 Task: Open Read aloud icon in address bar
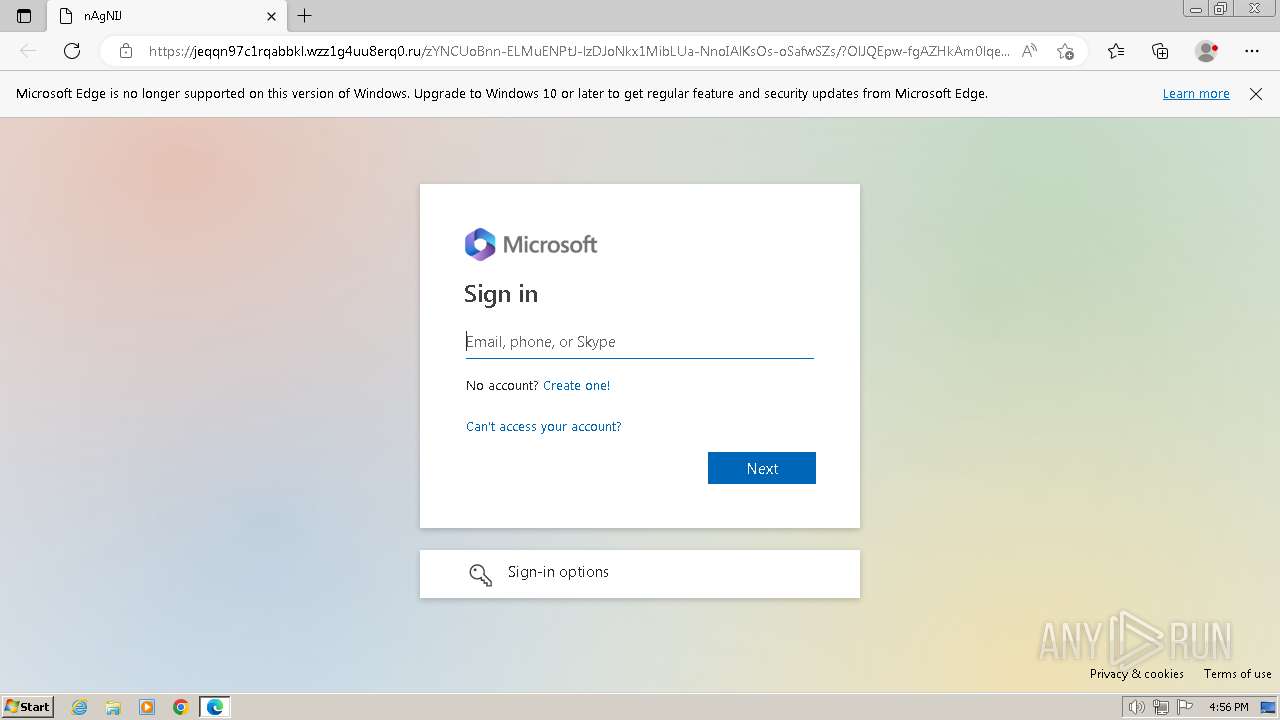[1029, 51]
